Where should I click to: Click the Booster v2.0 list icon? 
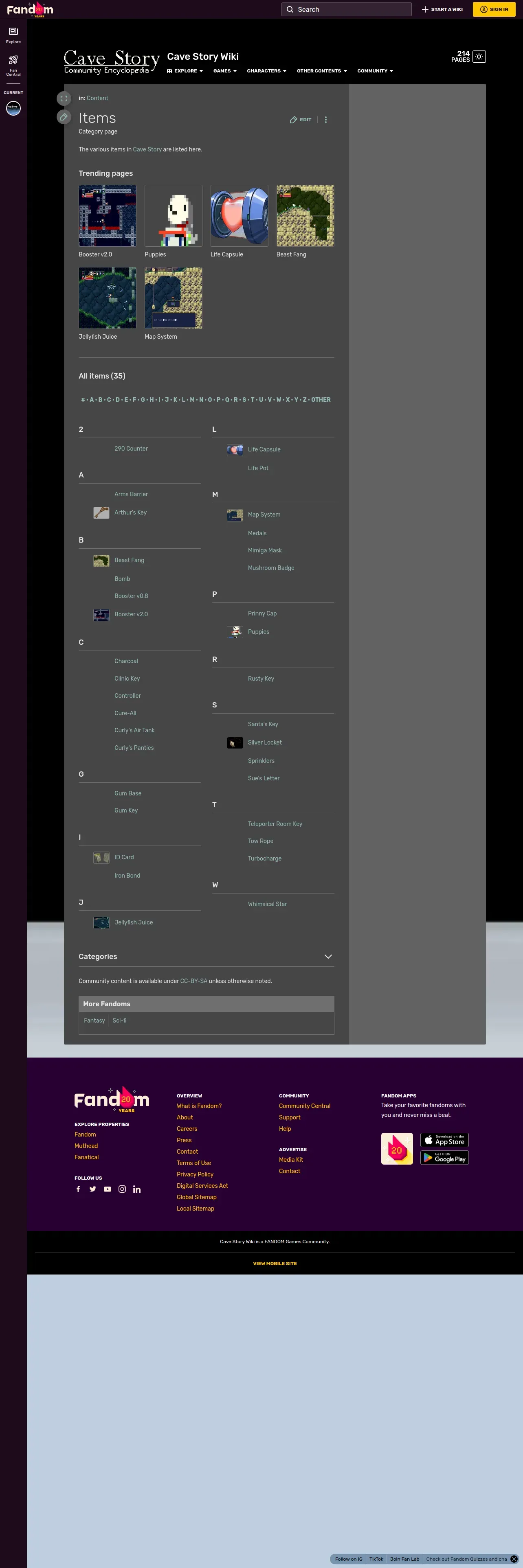(x=101, y=615)
